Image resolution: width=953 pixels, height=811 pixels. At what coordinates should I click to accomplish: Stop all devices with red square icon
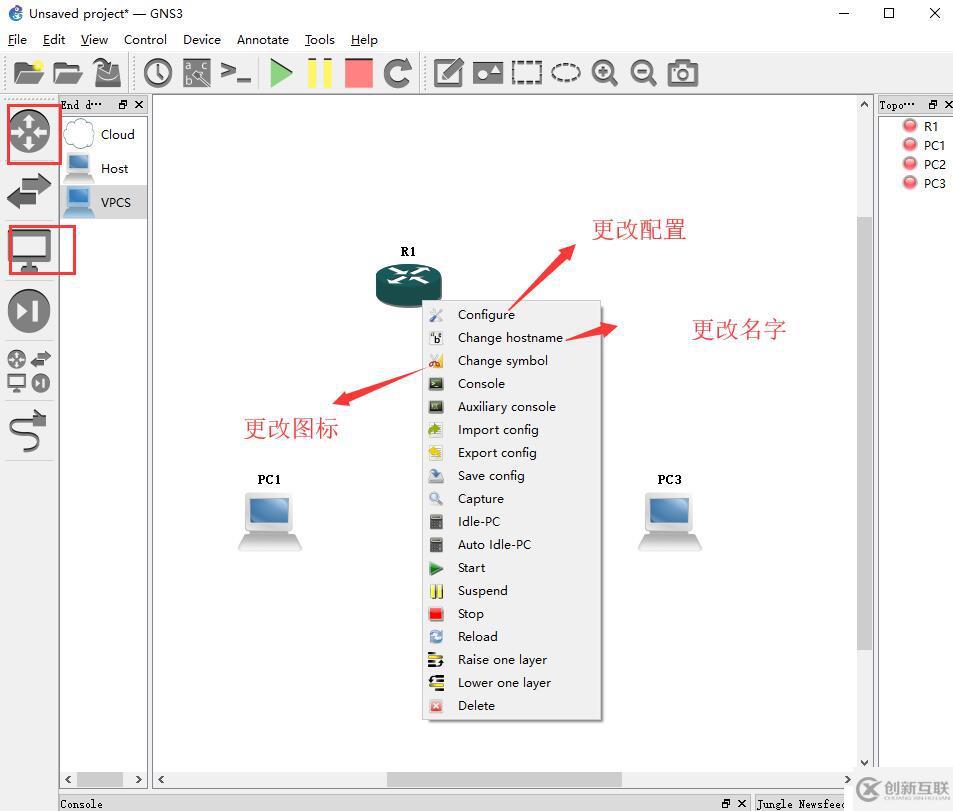point(359,73)
